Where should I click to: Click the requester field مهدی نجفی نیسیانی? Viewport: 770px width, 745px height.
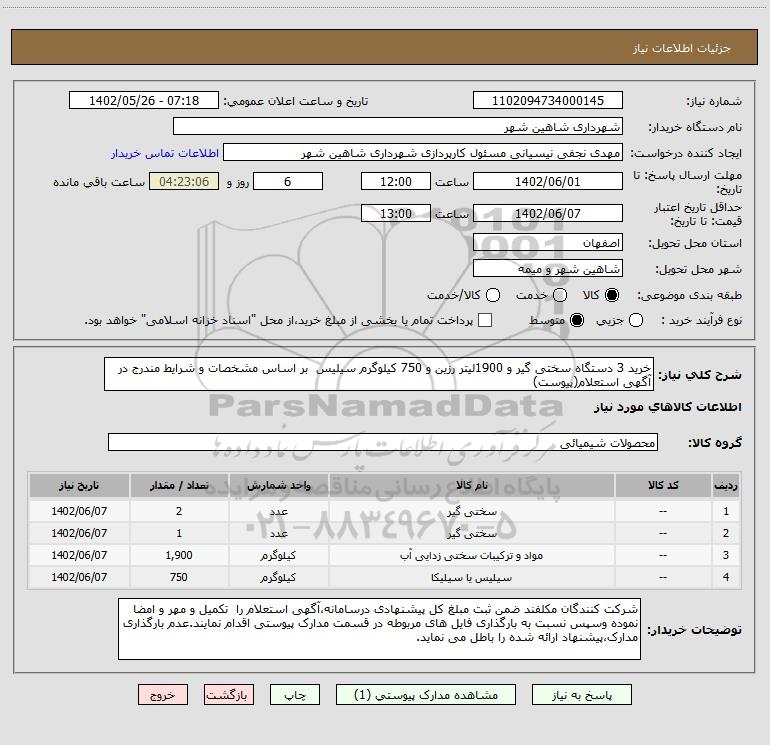[423, 153]
